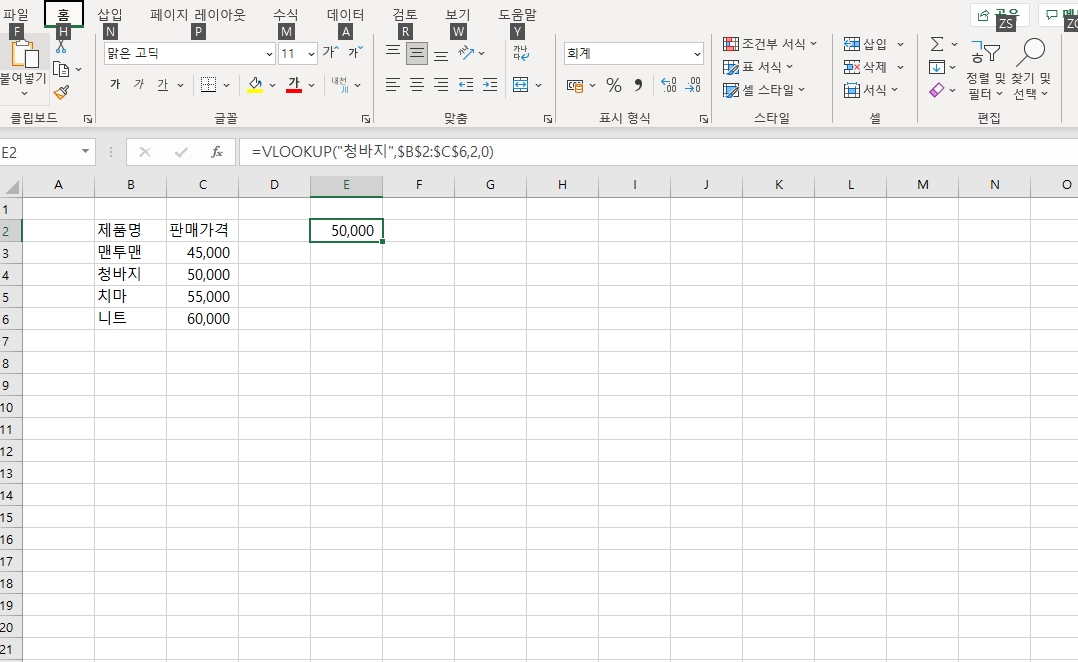Screen dimensions: 1078x662
Task: Open font settings dialog launcher
Action: pos(366,119)
